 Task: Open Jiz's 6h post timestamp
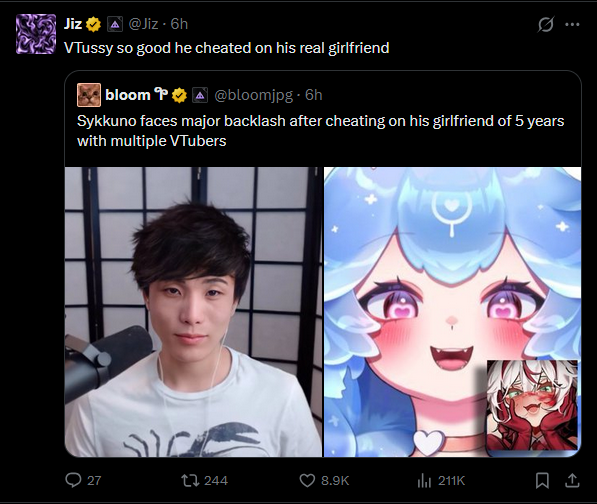pos(179,24)
